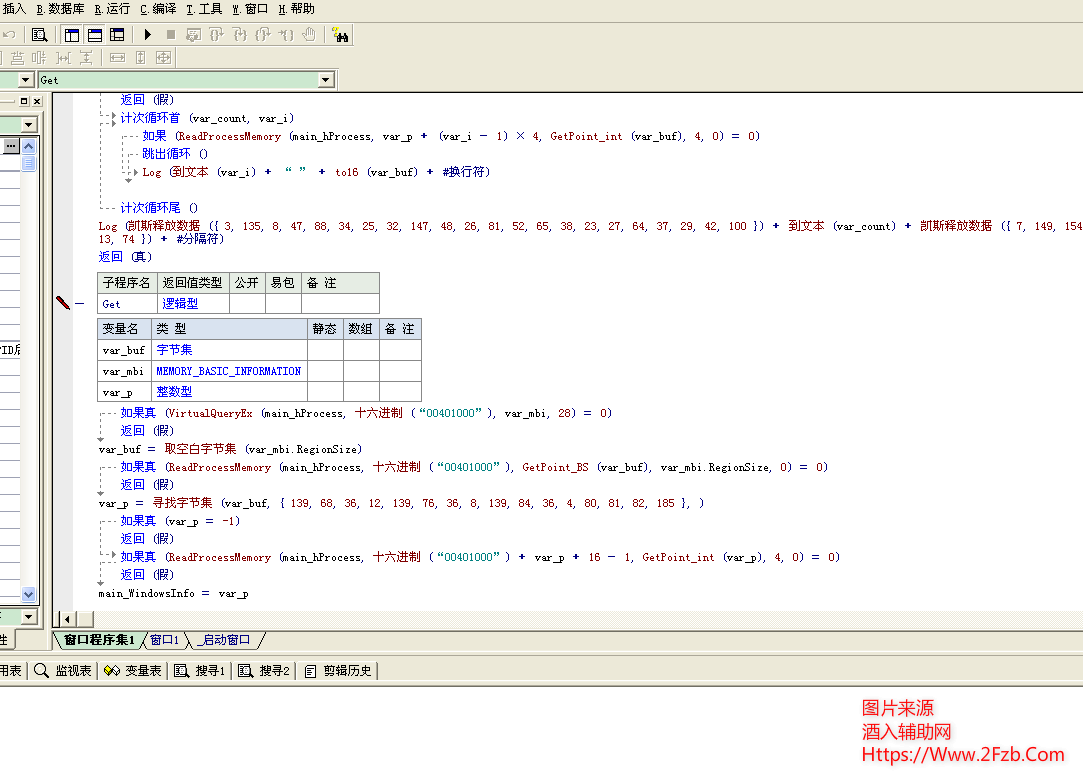This screenshot has height=782, width=1083.
Task: Toggle the combined panel layout view icon
Action: click(x=117, y=35)
